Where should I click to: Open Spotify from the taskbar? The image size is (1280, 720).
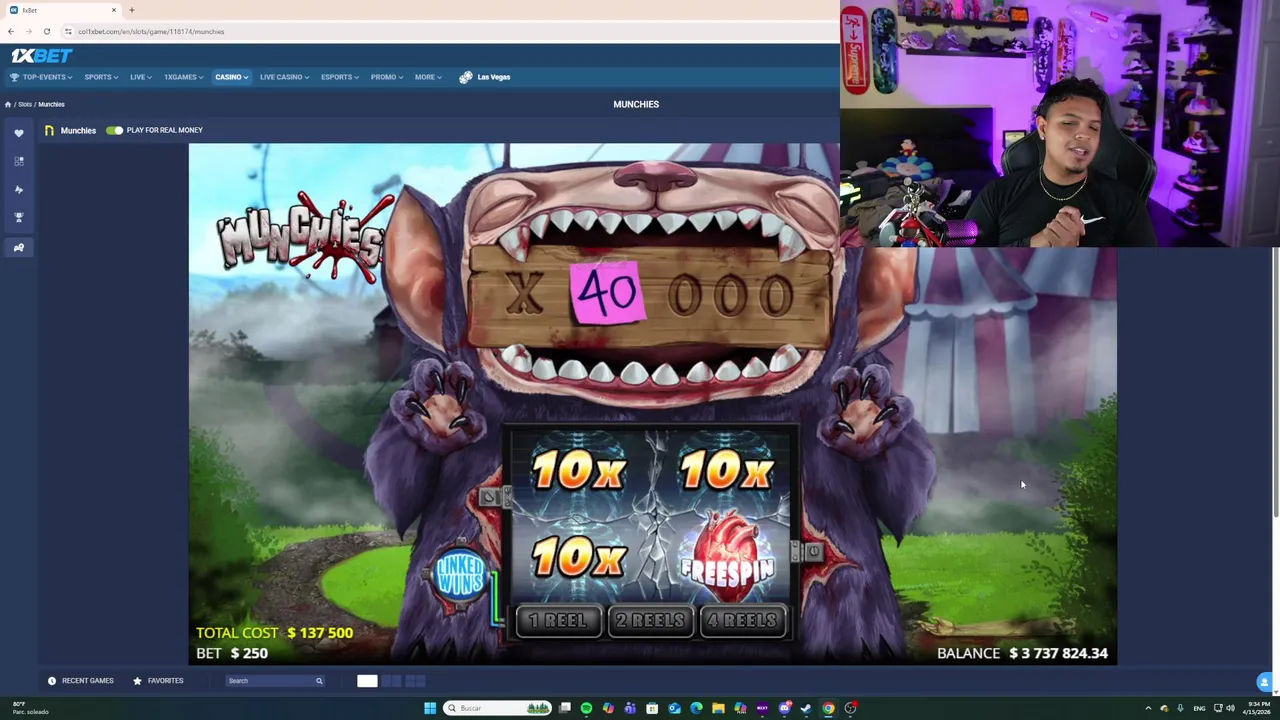[586, 708]
